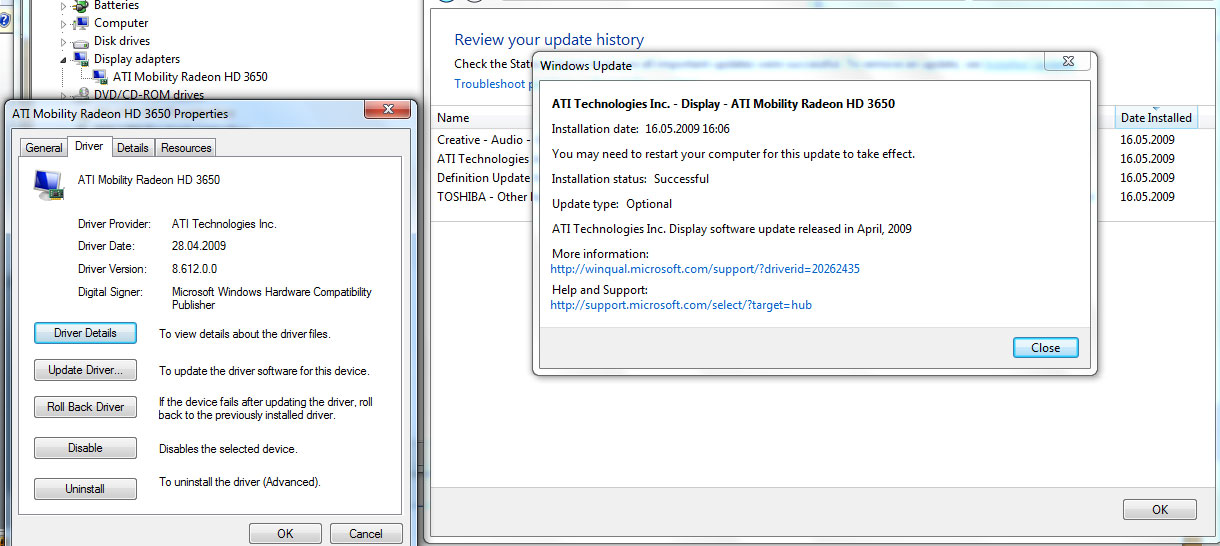This screenshot has width=1220, height=546.
Task: Click the Driver Details button
Action: click(x=85, y=333)
